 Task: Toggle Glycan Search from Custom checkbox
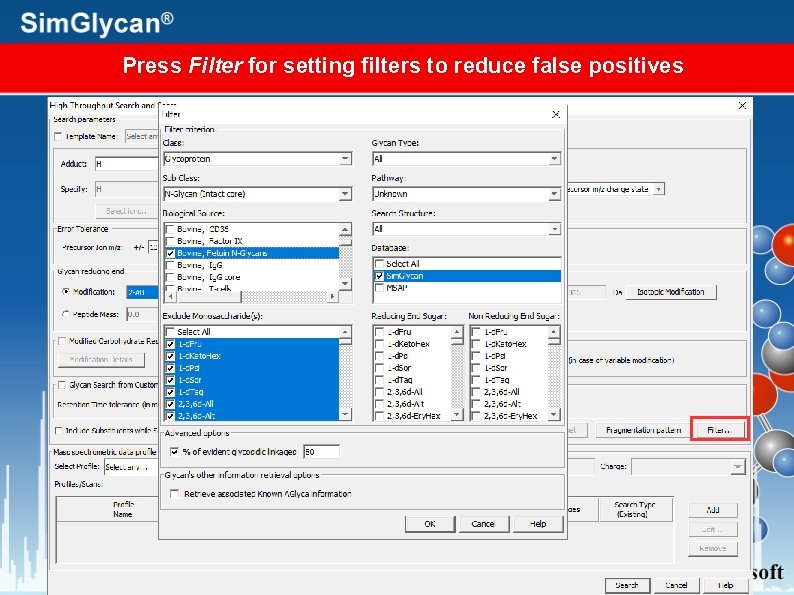pos(62,385)
